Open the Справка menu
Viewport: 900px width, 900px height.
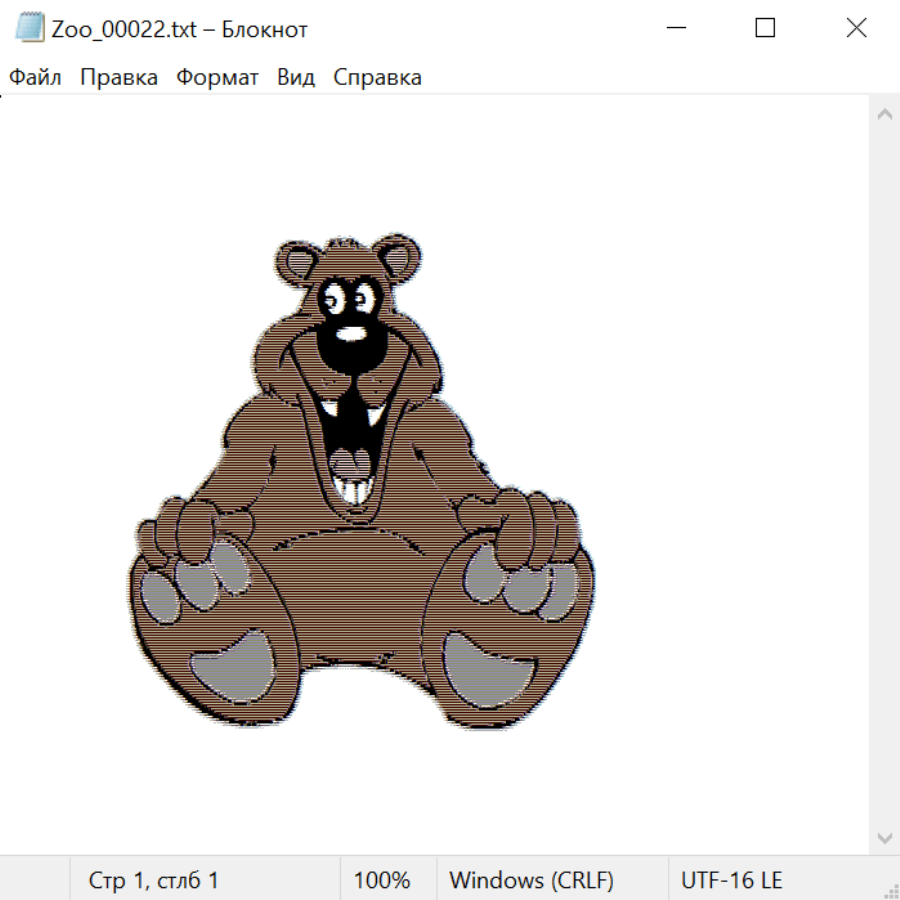coord(377,77)
